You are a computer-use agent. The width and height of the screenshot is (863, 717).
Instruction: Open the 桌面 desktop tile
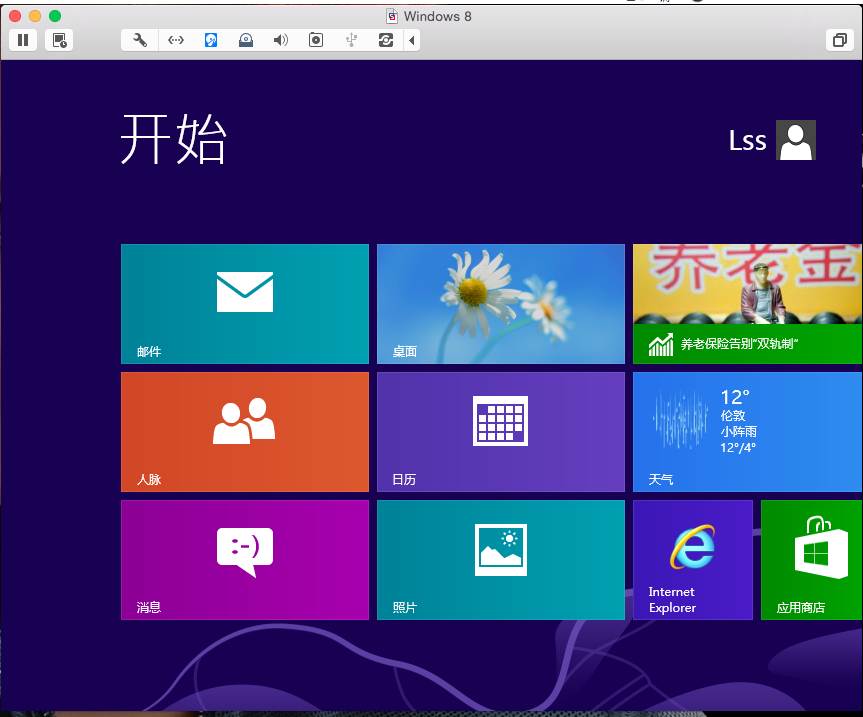(x=501, y=304)
